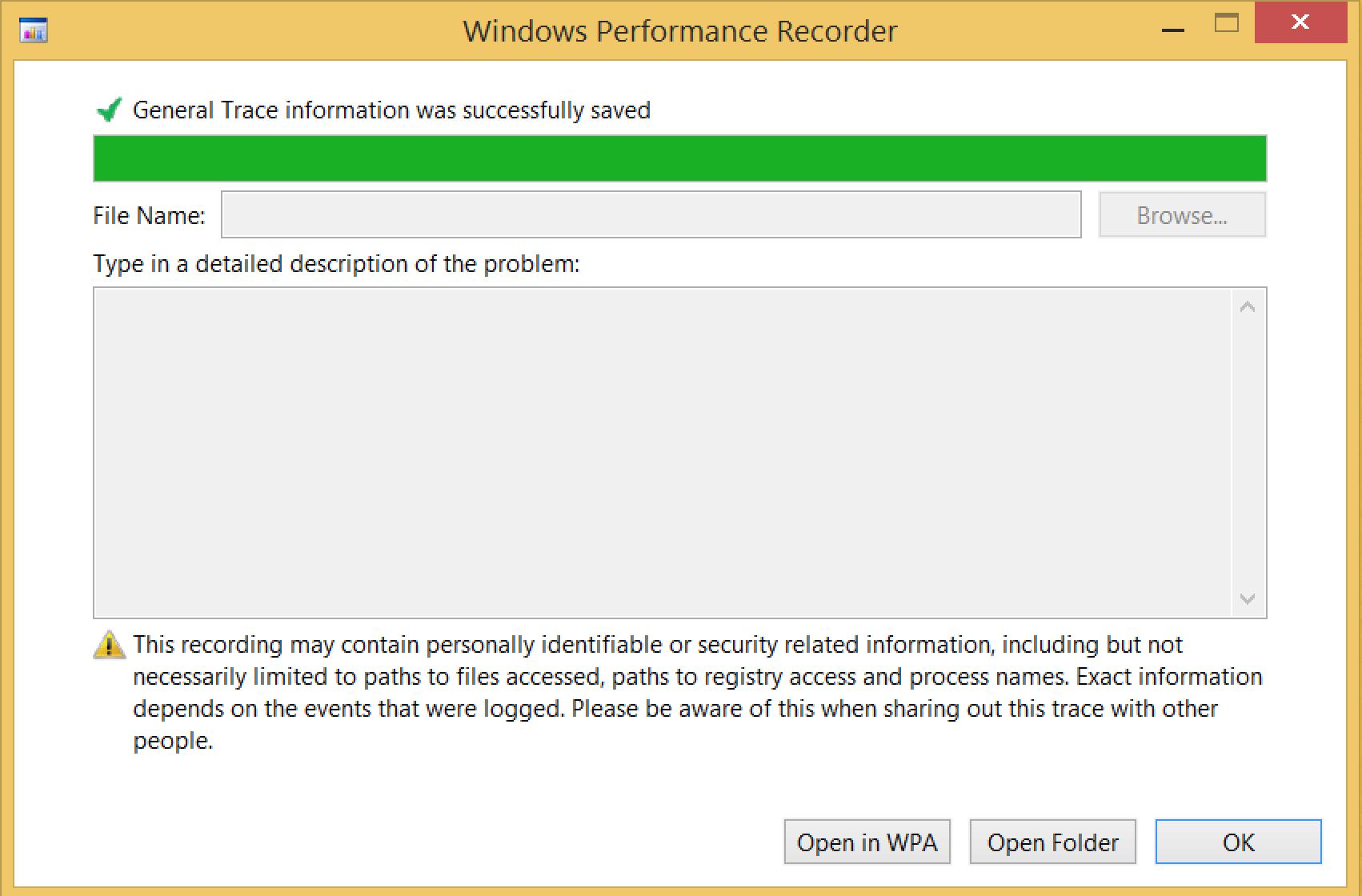Click the green progress bar
The image size is (1362, 896).
pos(680,158)
